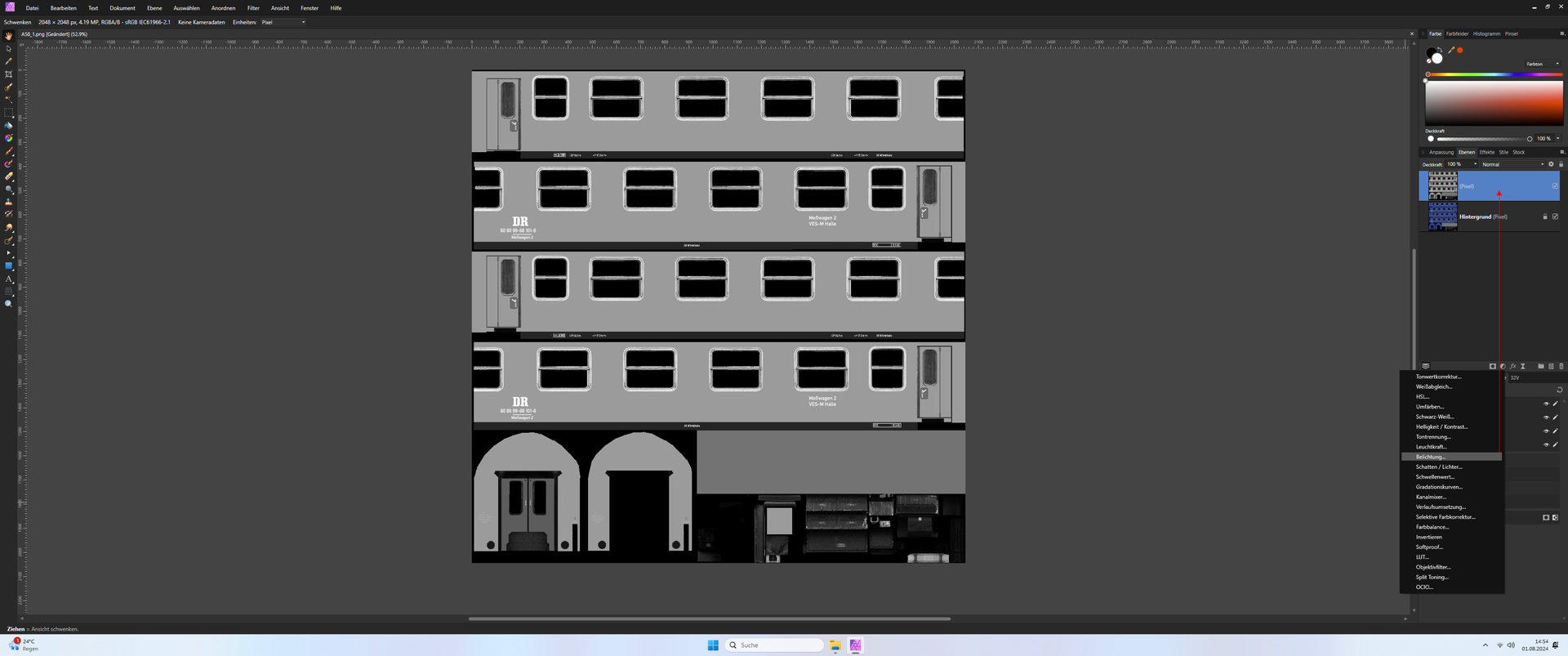This screenshot has height=656, width=1568.
Task: Pick the Text tool with A icon
Action: click(9, 279)
